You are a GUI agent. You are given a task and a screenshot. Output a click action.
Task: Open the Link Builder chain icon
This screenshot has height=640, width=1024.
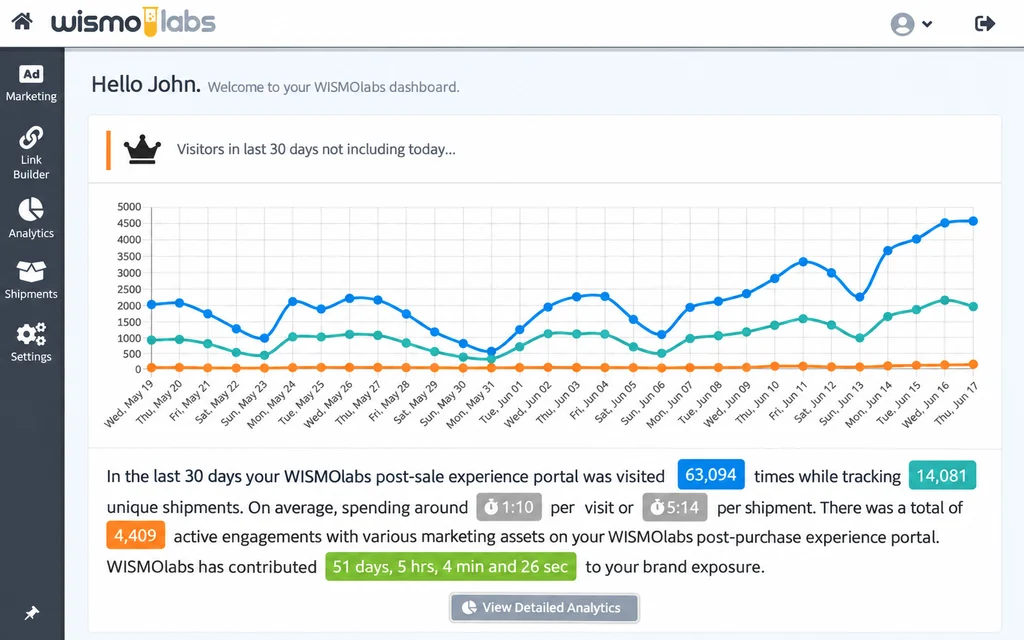click(x=31, y=138)
